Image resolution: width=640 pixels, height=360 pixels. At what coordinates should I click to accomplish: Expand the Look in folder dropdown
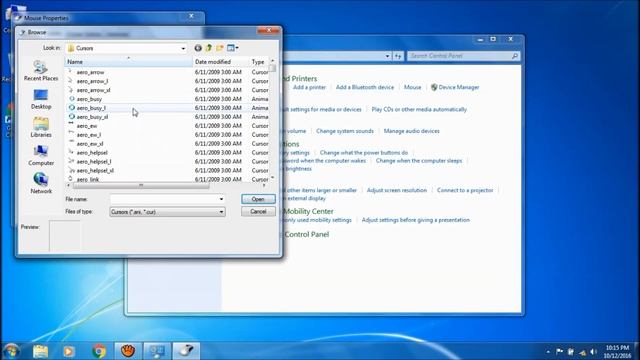pyautogui.click(x=182, y=49)
